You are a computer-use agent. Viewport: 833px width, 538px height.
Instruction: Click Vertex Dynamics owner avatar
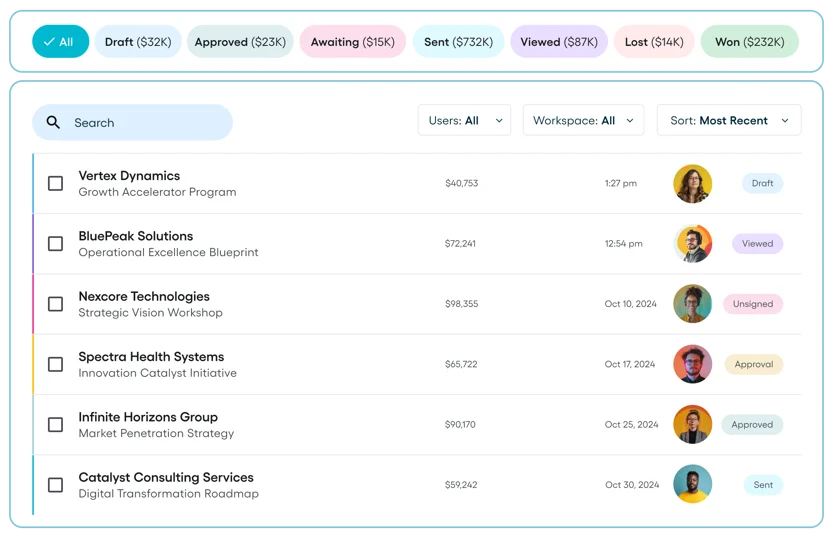(692, 184)
